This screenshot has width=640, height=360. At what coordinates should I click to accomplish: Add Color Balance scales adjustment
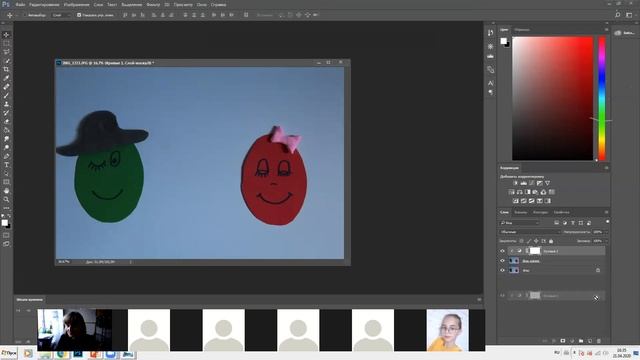(x=520, y=192)
